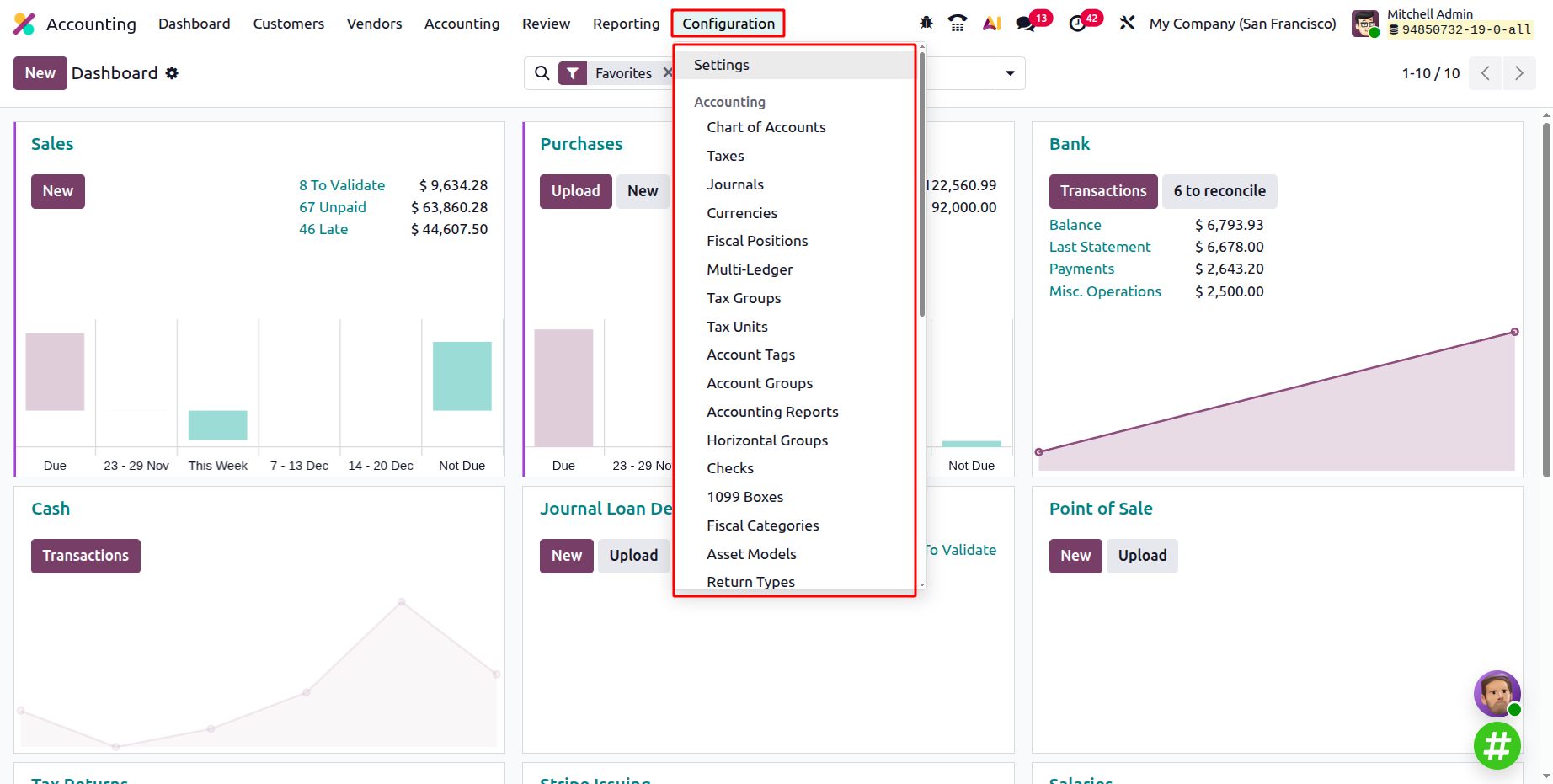Choose Fiscal Positions menu entry
The height and width of the screenshot is (784, 1553).
756,241
